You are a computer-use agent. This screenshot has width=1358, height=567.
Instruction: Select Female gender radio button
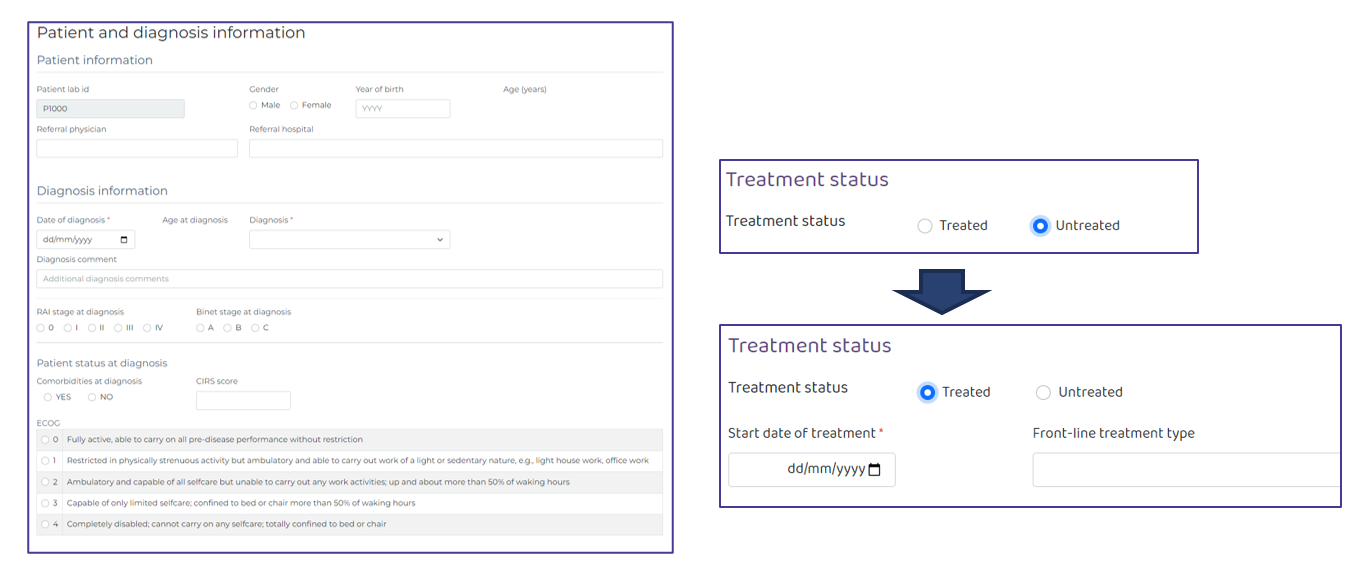(x=294, y=105)
